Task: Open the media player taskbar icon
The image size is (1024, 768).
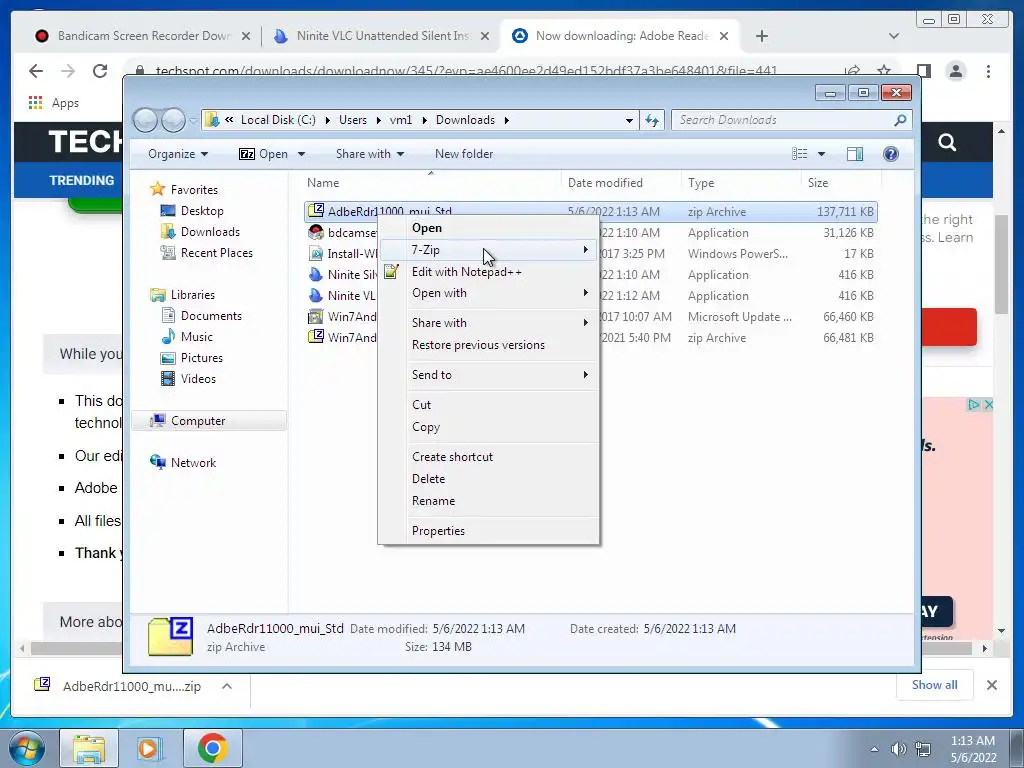Action: pyautogui.click(x=149, y=748)
